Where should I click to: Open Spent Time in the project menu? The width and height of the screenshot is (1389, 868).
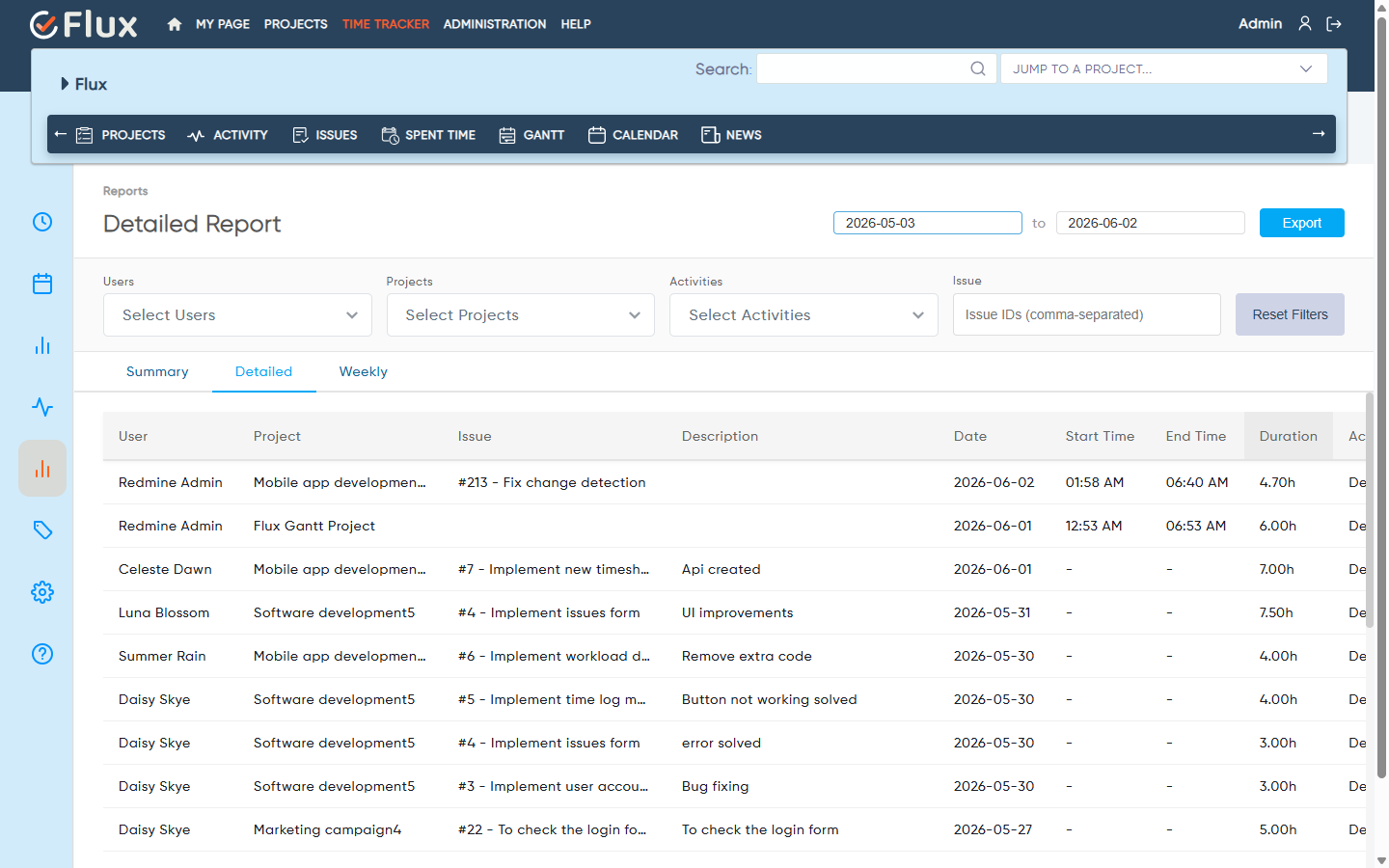click(x=428, y=135)
